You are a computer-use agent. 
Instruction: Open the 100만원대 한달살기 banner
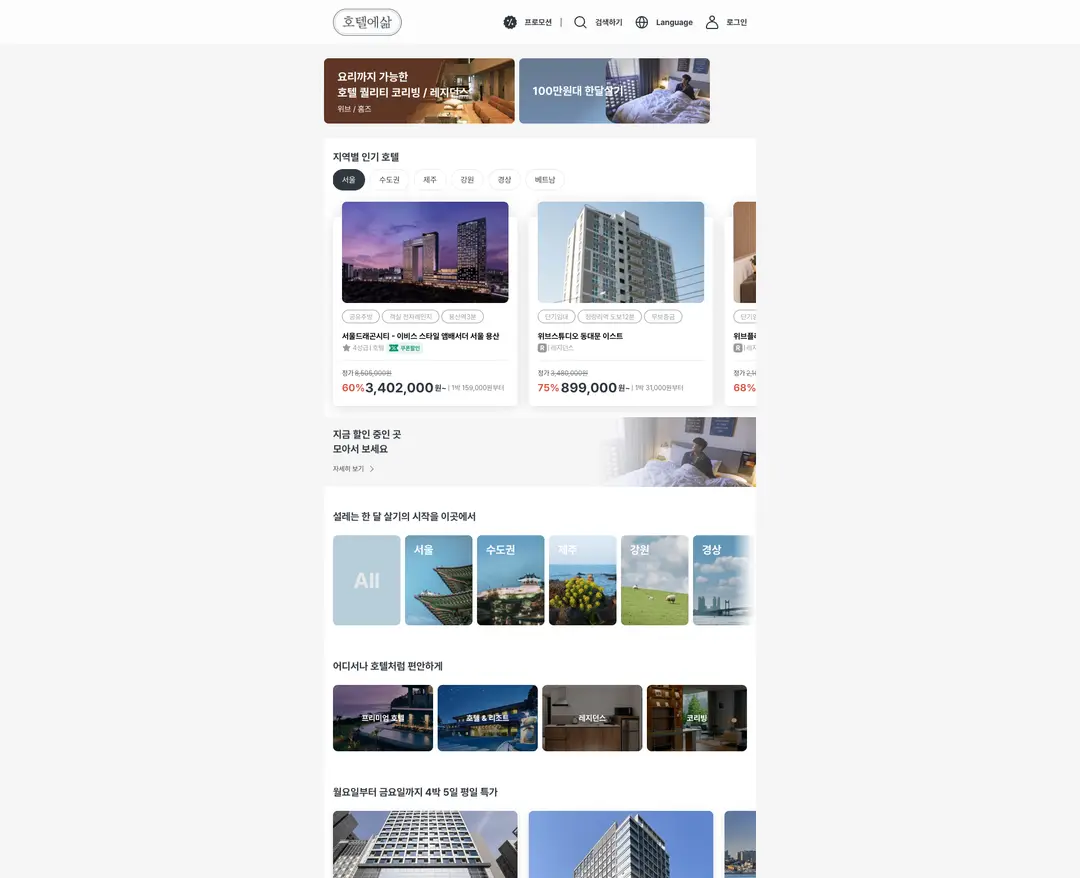click(x=614, y=91)
